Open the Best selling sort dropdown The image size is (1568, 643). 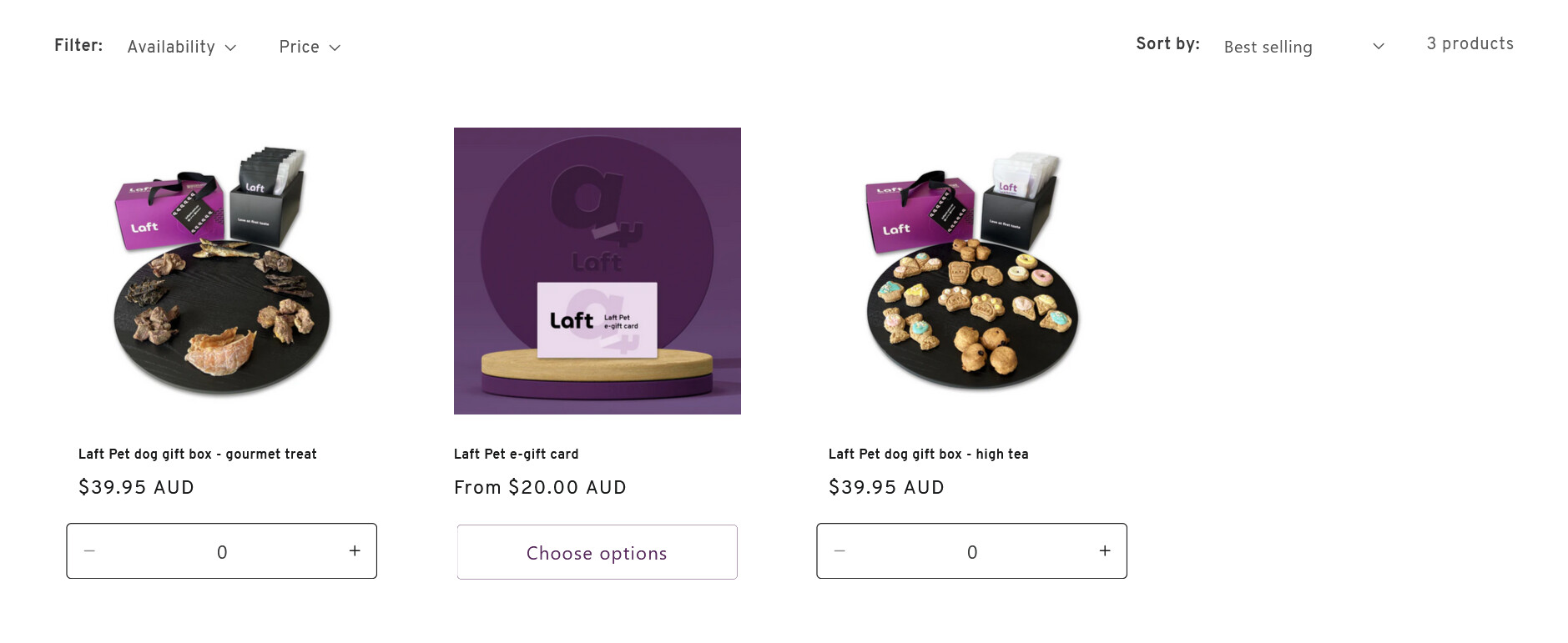[1302, 47]
